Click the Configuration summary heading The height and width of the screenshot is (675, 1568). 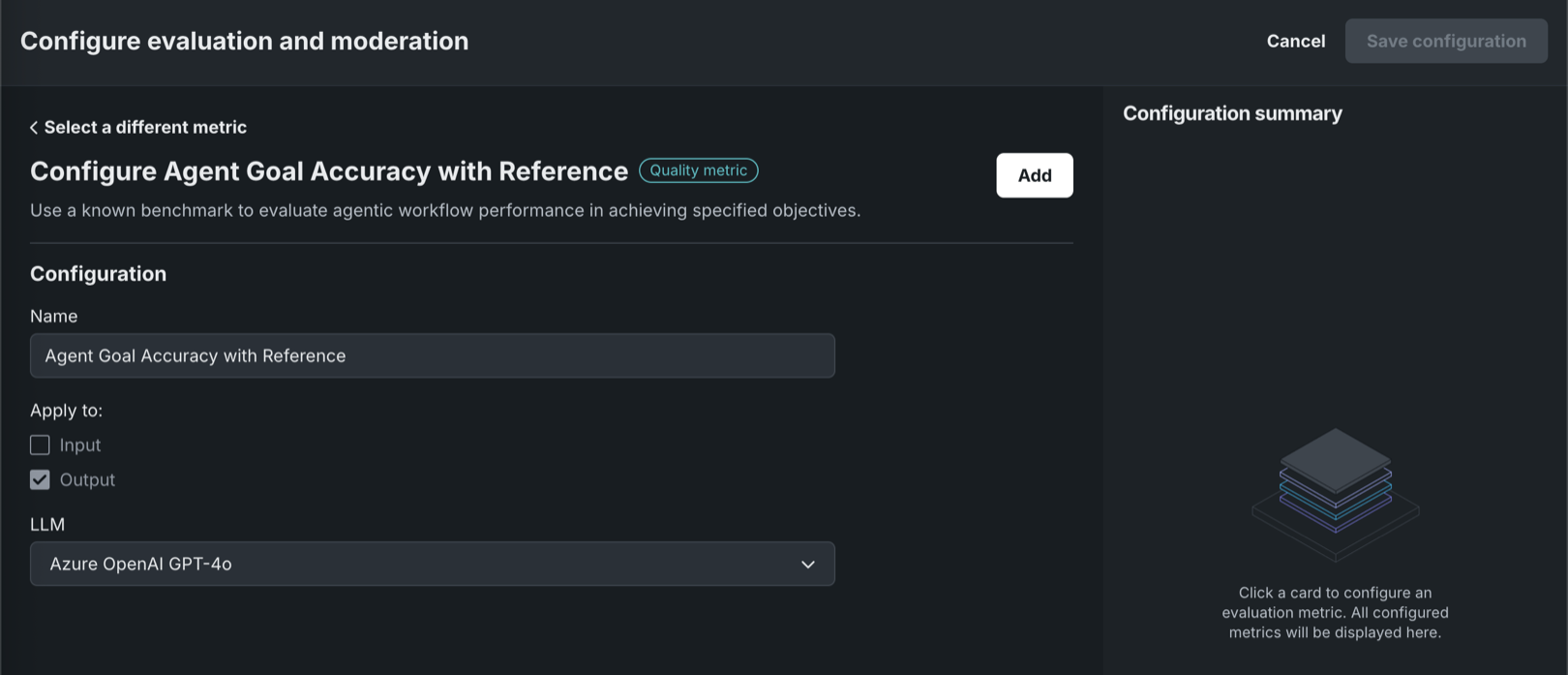pos(1231,113)
